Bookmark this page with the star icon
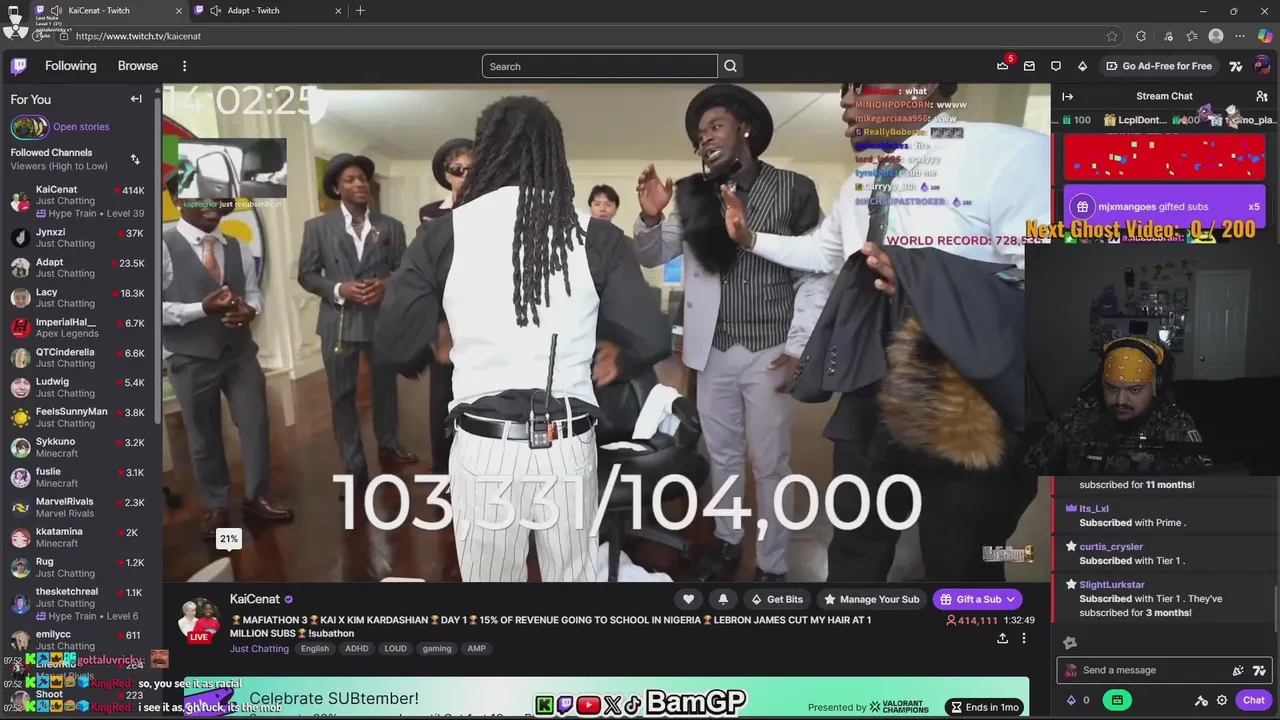The width and height of the screenshot is (1280, 720). pos(1112,36)
